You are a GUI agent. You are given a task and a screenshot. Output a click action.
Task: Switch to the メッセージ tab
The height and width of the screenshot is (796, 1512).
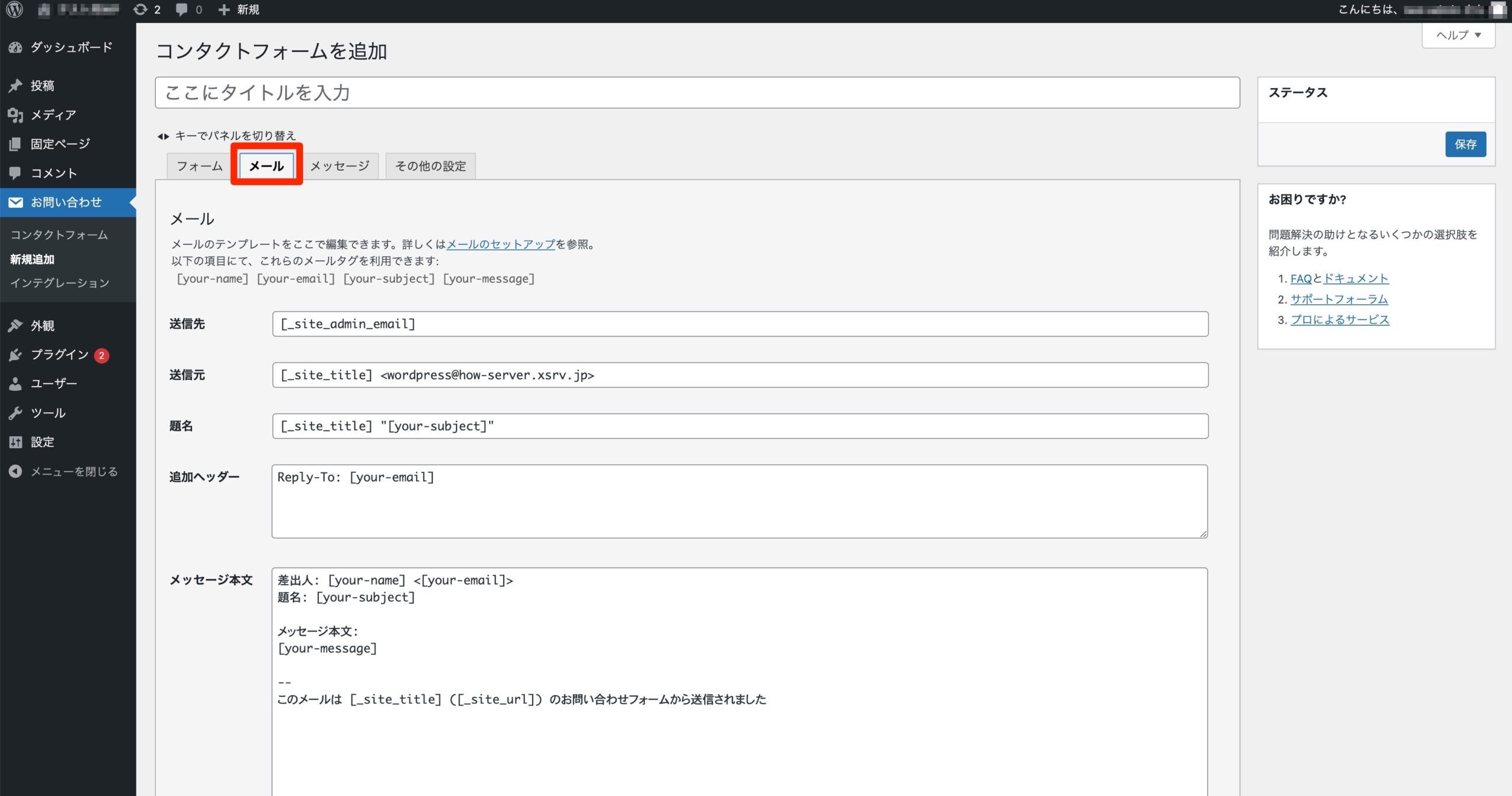coord(340,166)
